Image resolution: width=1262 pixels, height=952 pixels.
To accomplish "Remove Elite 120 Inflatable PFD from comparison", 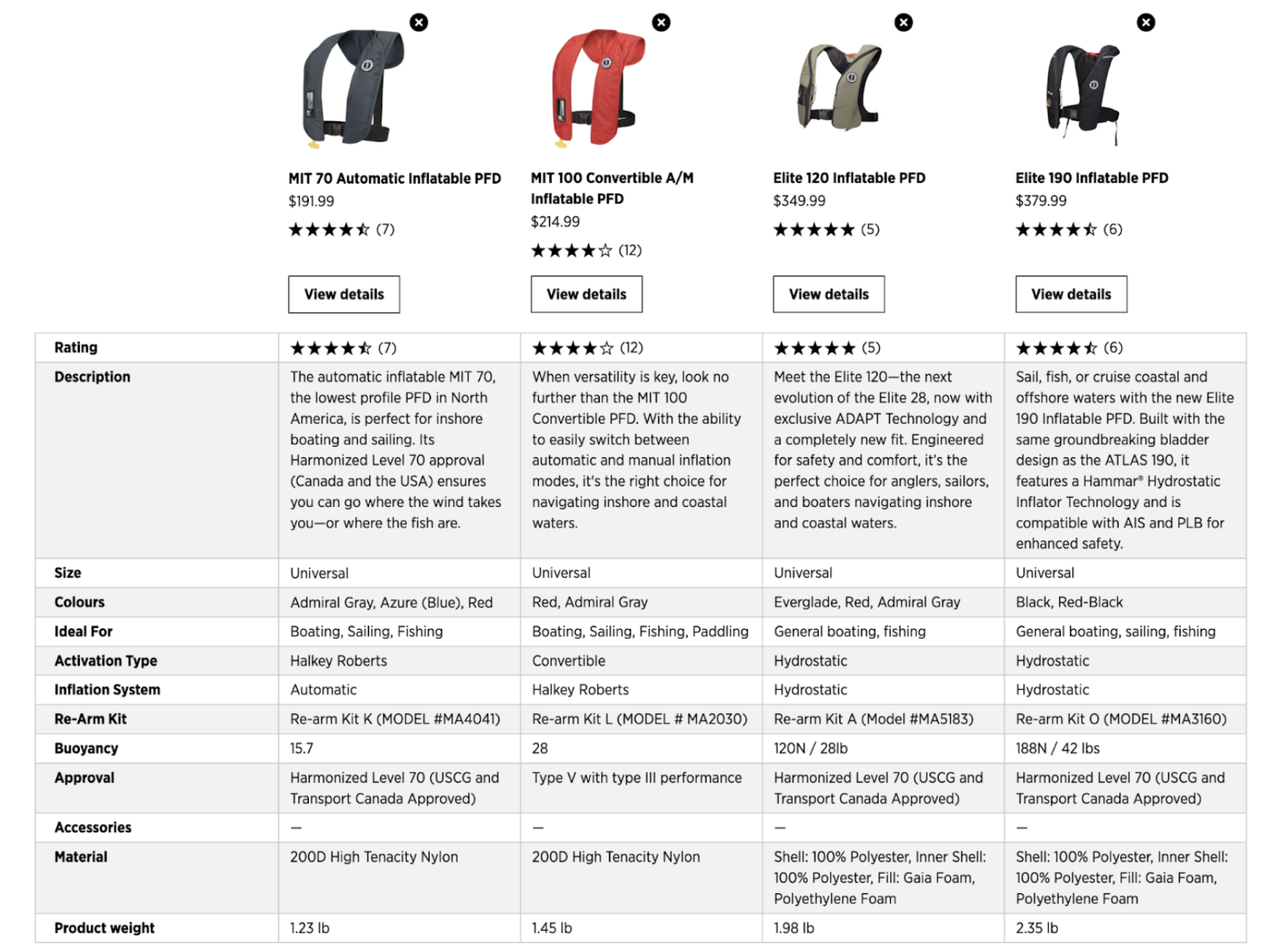I will click(x=903, y=23).
